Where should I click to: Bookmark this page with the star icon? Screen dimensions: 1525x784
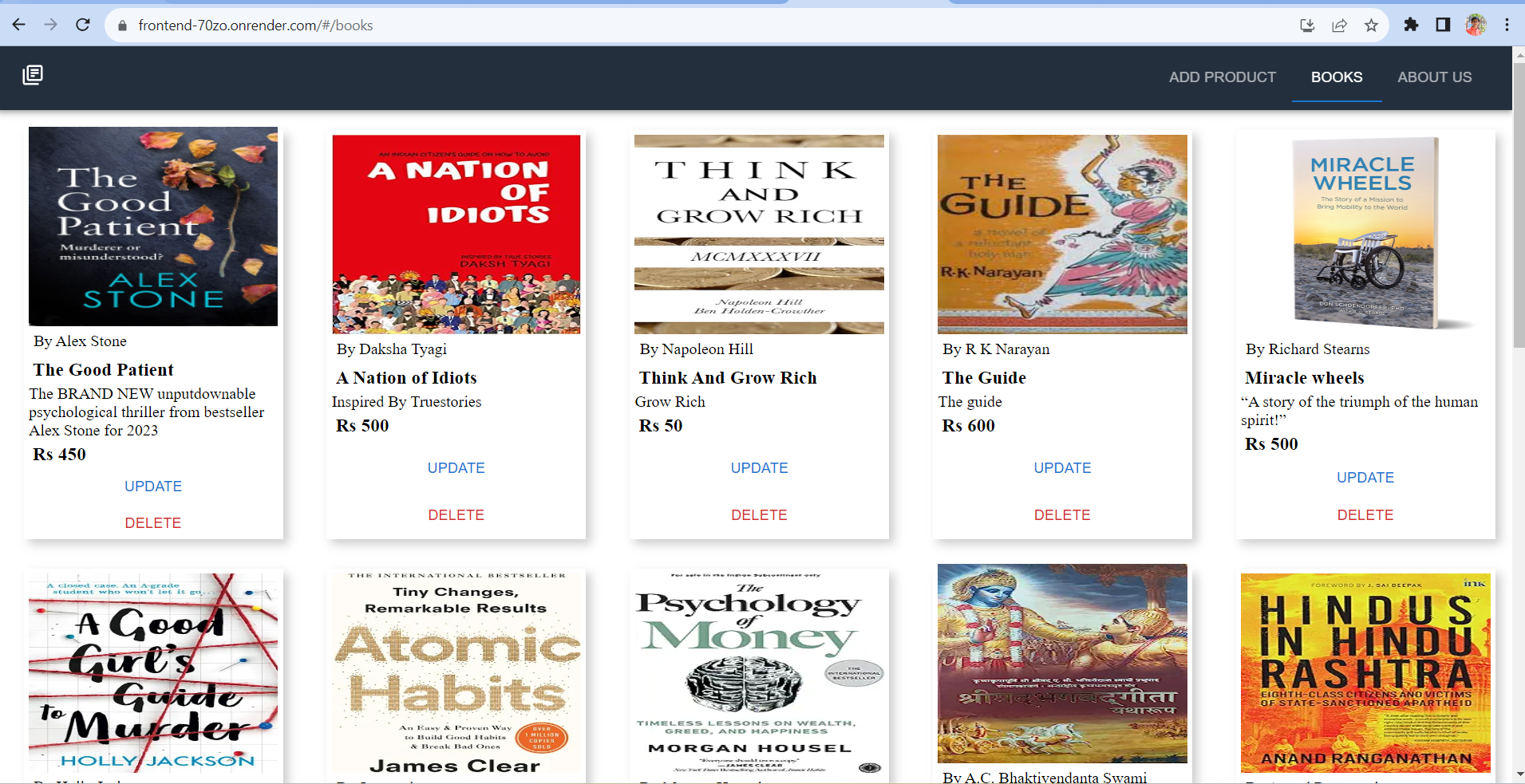(1371, 26)
